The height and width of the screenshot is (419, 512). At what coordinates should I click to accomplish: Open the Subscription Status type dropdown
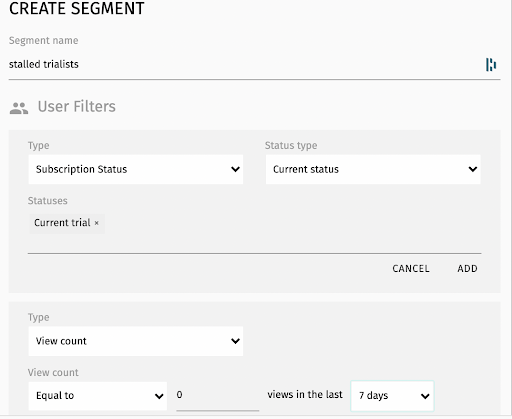tap(136, 169)
